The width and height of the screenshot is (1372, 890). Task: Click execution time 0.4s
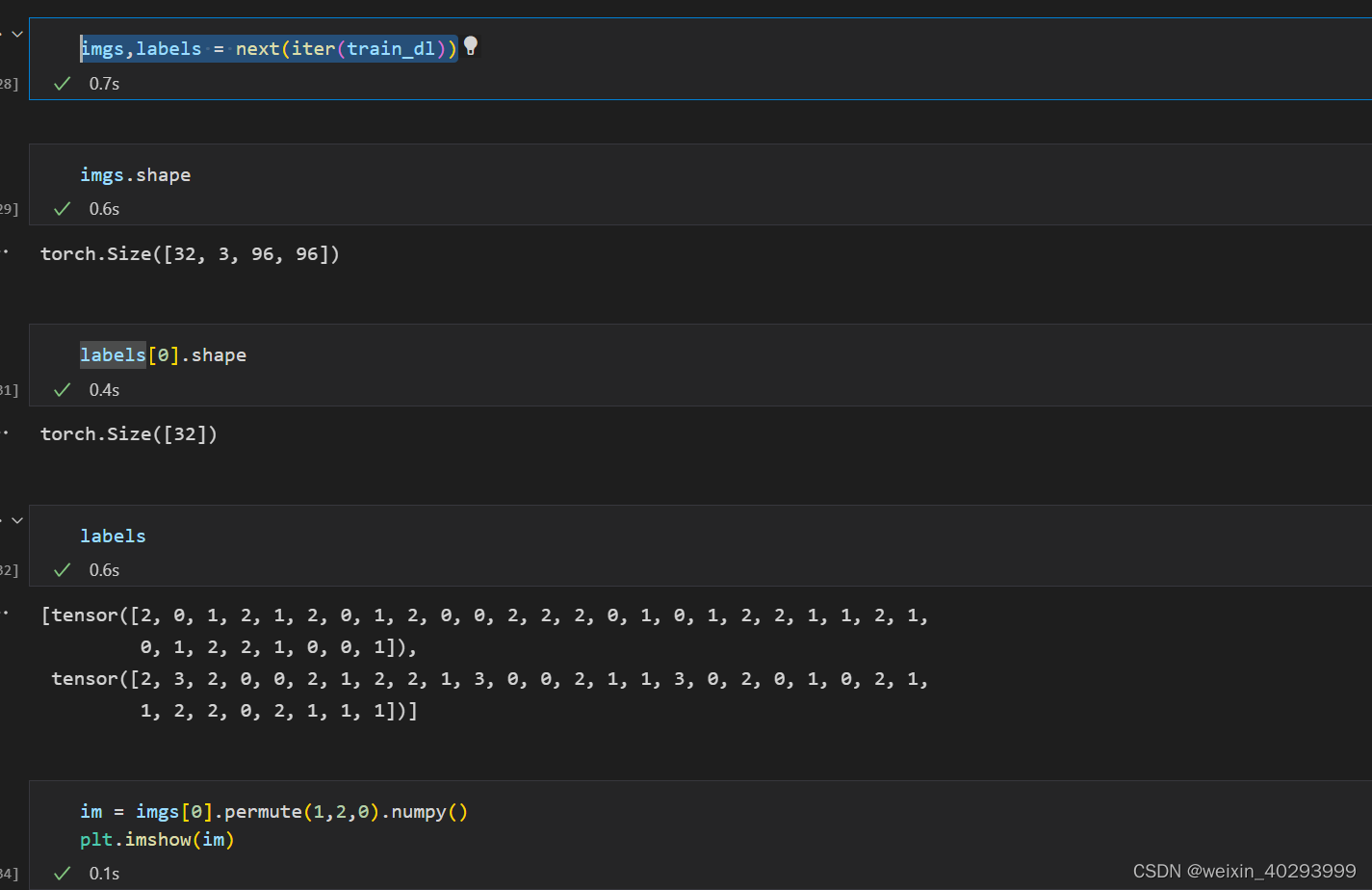(104, 390)
